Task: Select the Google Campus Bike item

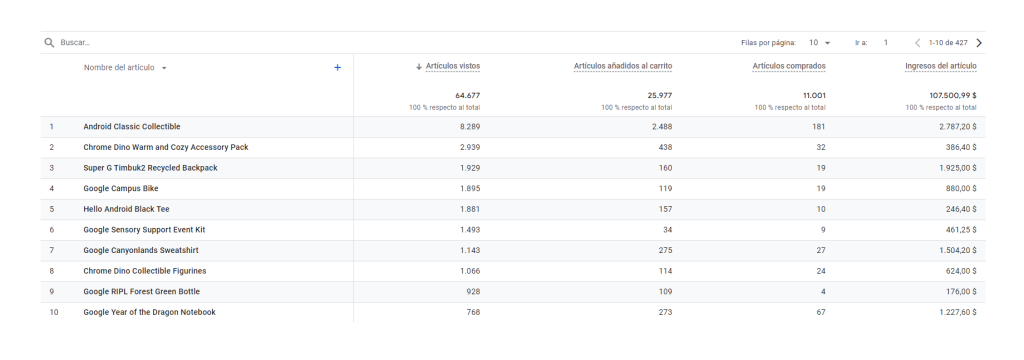Action: [x=121, y=189]
